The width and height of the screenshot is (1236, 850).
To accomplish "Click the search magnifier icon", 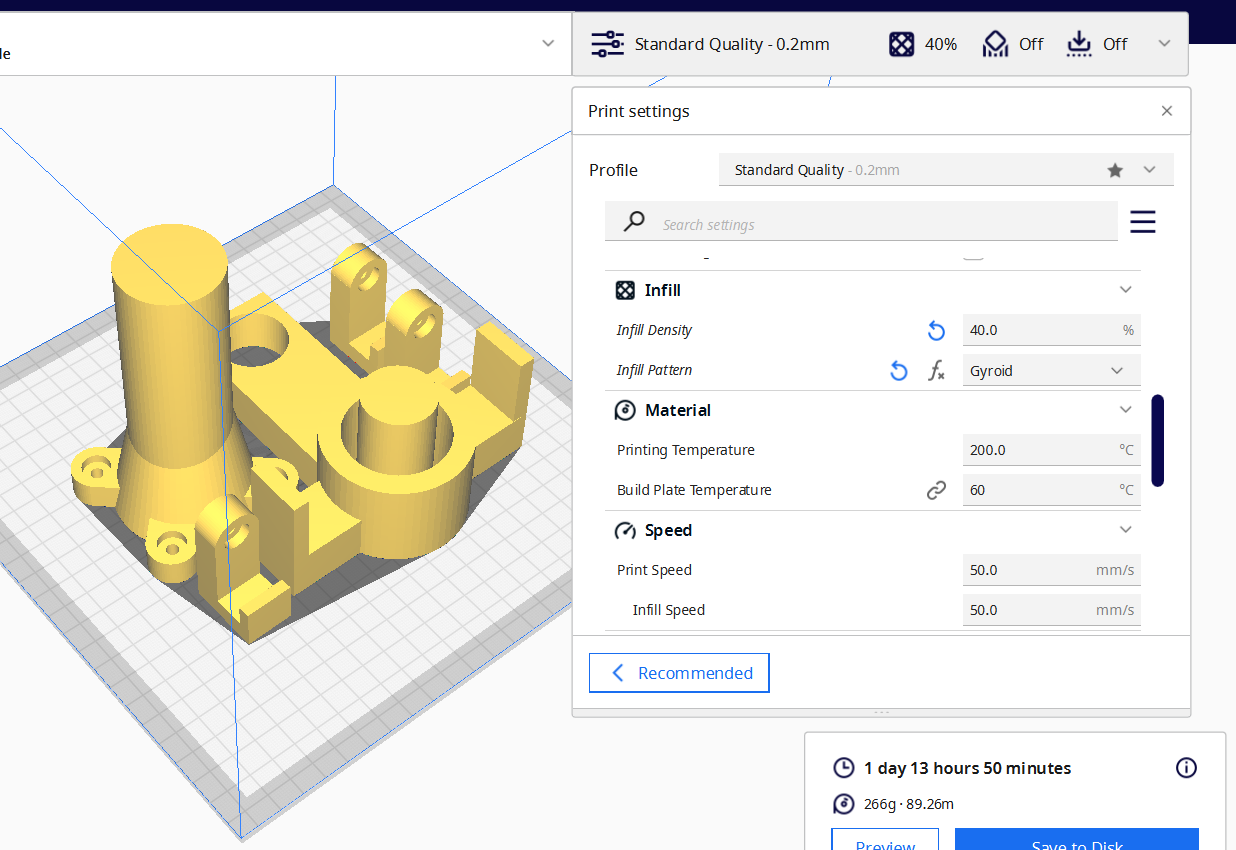I will click(634, 222).
